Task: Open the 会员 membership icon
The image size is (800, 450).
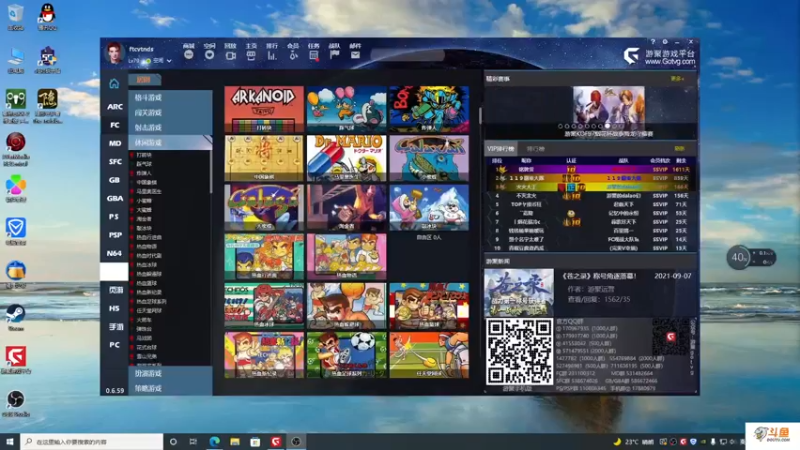Action: (x=293, y=55)
